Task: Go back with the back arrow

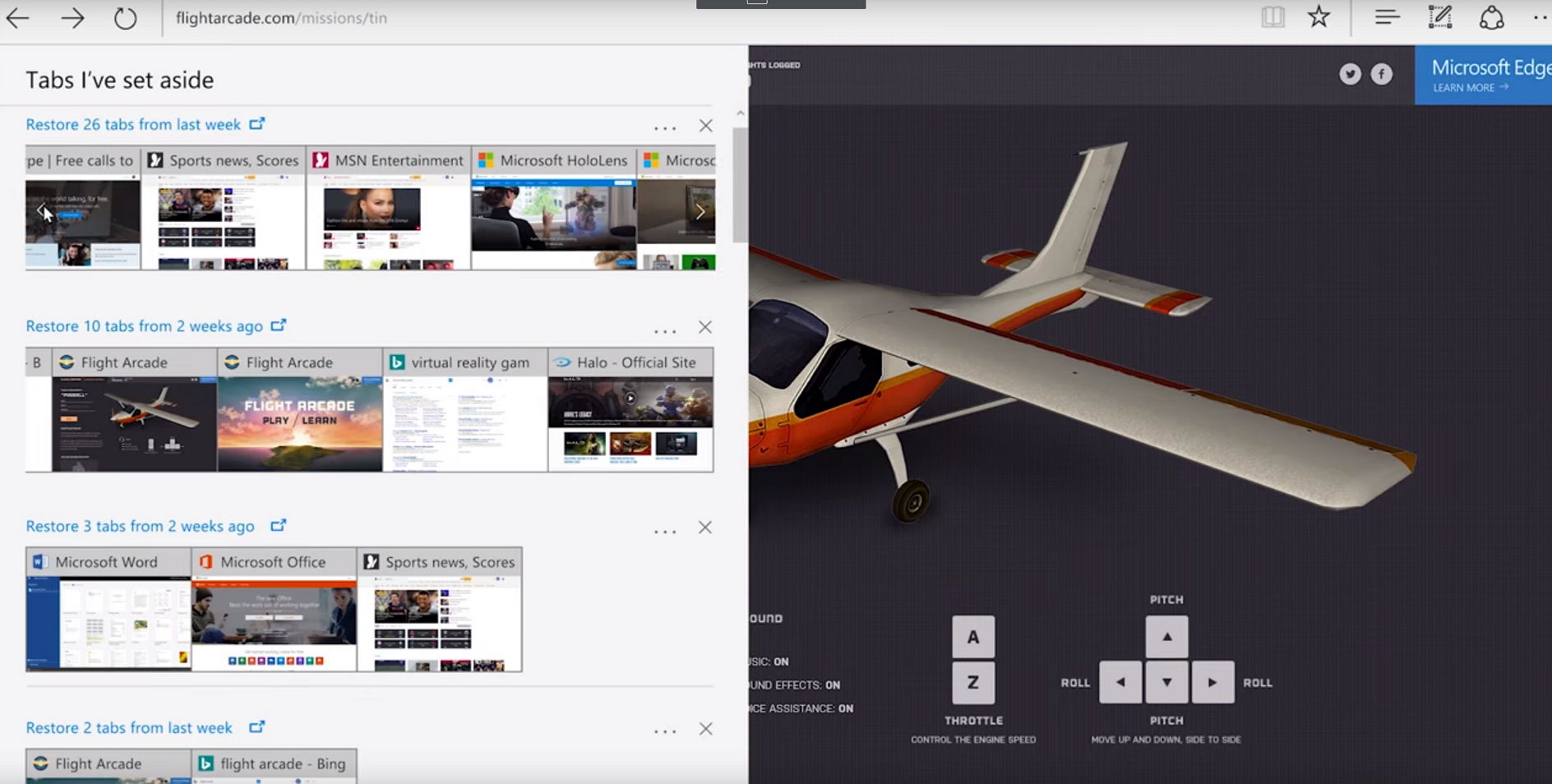Action: point(18,17)
